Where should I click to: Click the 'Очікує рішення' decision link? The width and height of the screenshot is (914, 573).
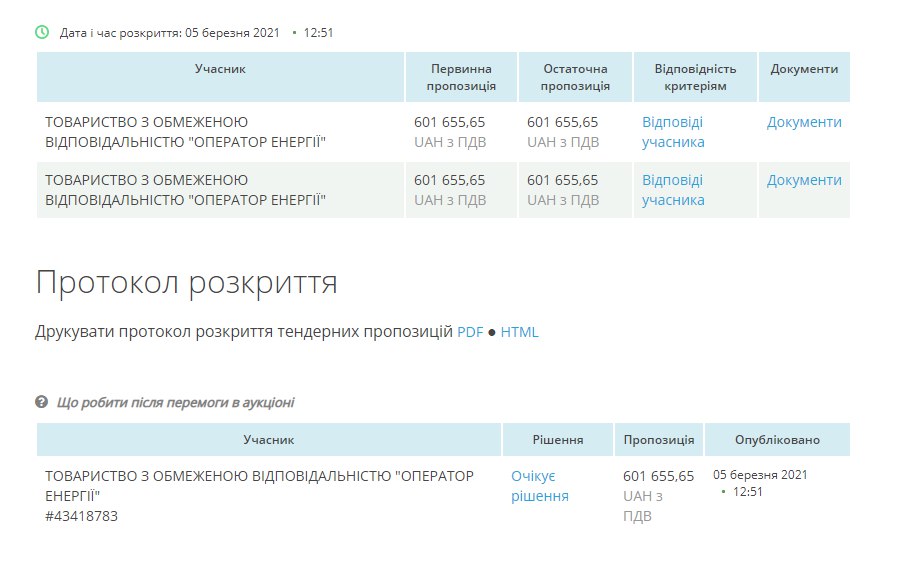[540, 486]
